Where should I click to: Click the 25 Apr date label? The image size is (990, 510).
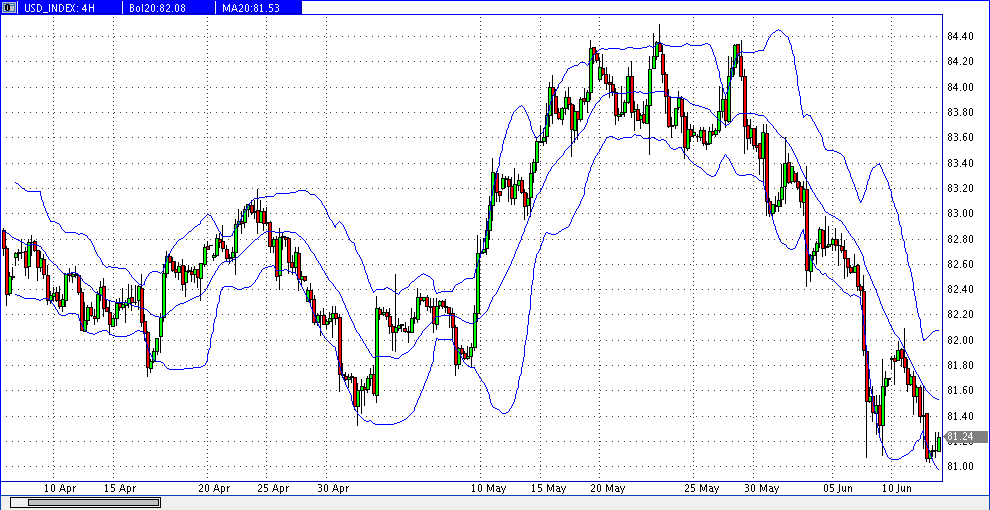click(273, 488)
